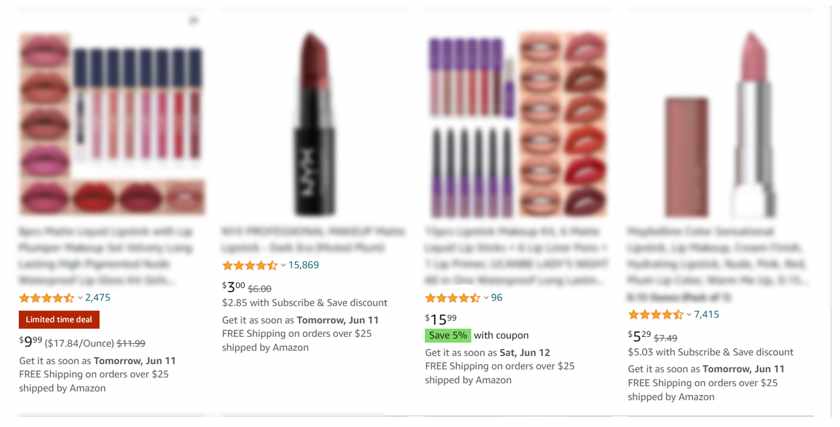This screenshot has width=840, height=427.
Task: Open the purple-capped lipstick kit image
Action: [517, 124]
